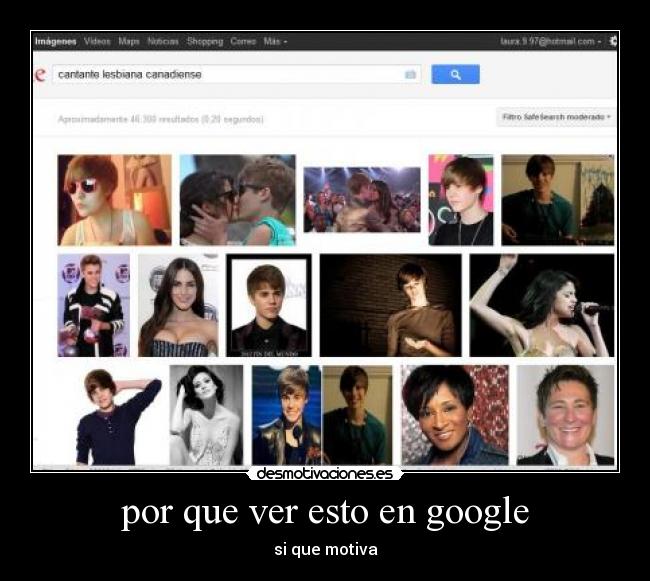Image resolution: width=650 pixels, height=581 pixels.
Task: Open thumbnail with pink colorful background
Action: tap(461, 200)
